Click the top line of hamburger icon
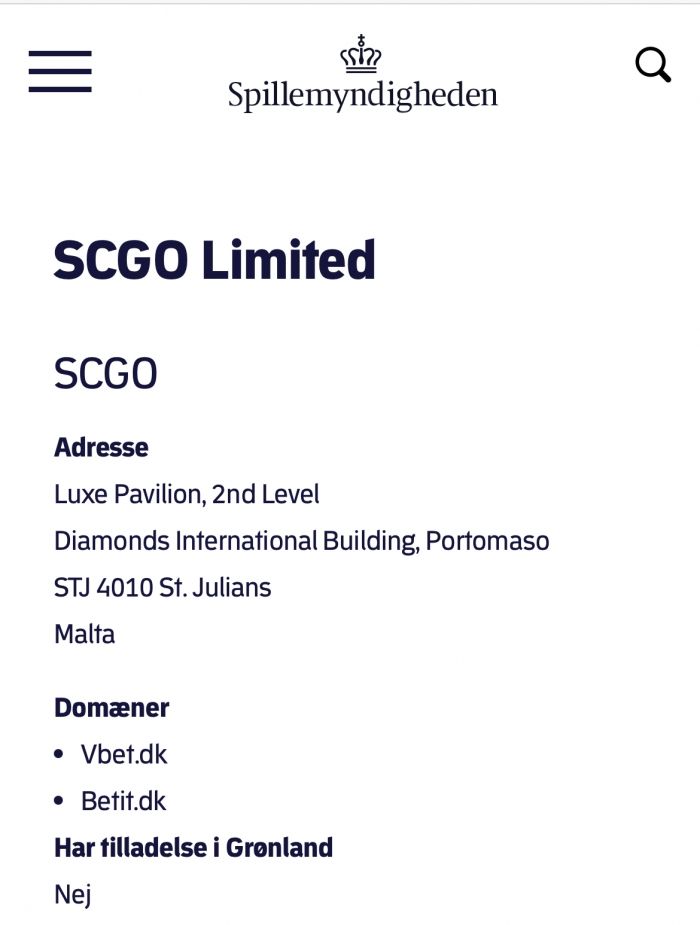This screenshot has width=700, height=925. (60, 54)
